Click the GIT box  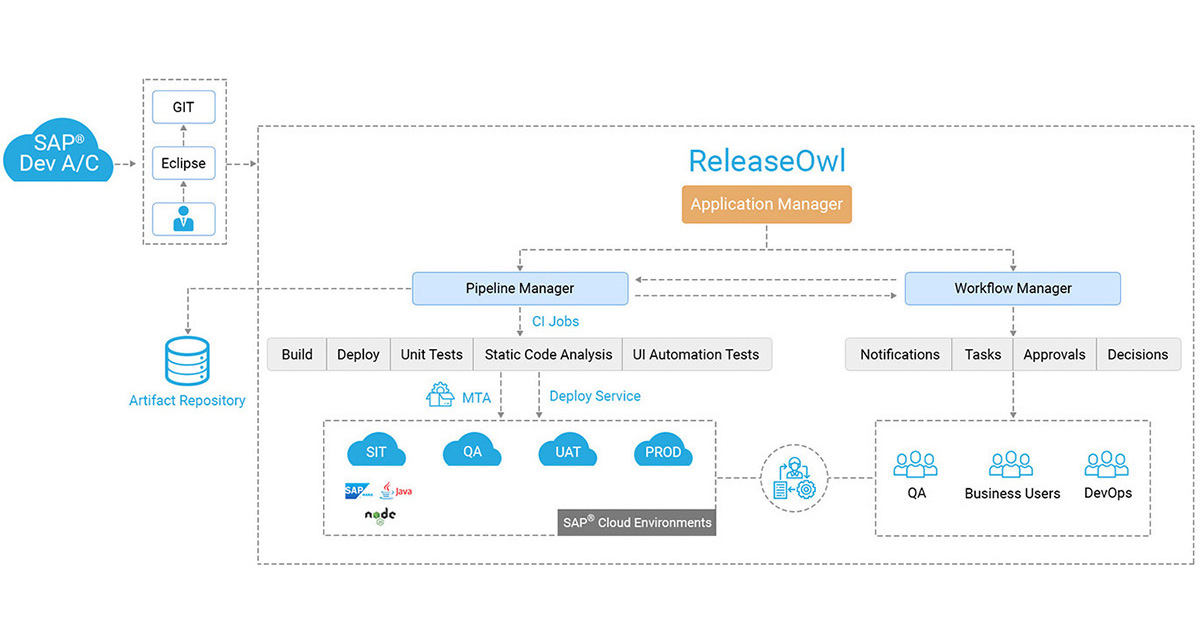(x=183, y=104)
